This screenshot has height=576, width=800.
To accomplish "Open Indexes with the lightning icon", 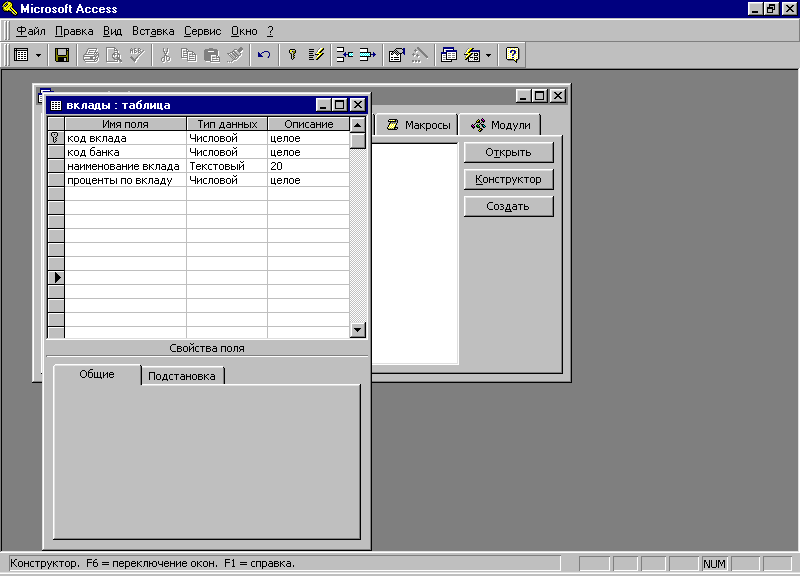I will tap(316, 55).
